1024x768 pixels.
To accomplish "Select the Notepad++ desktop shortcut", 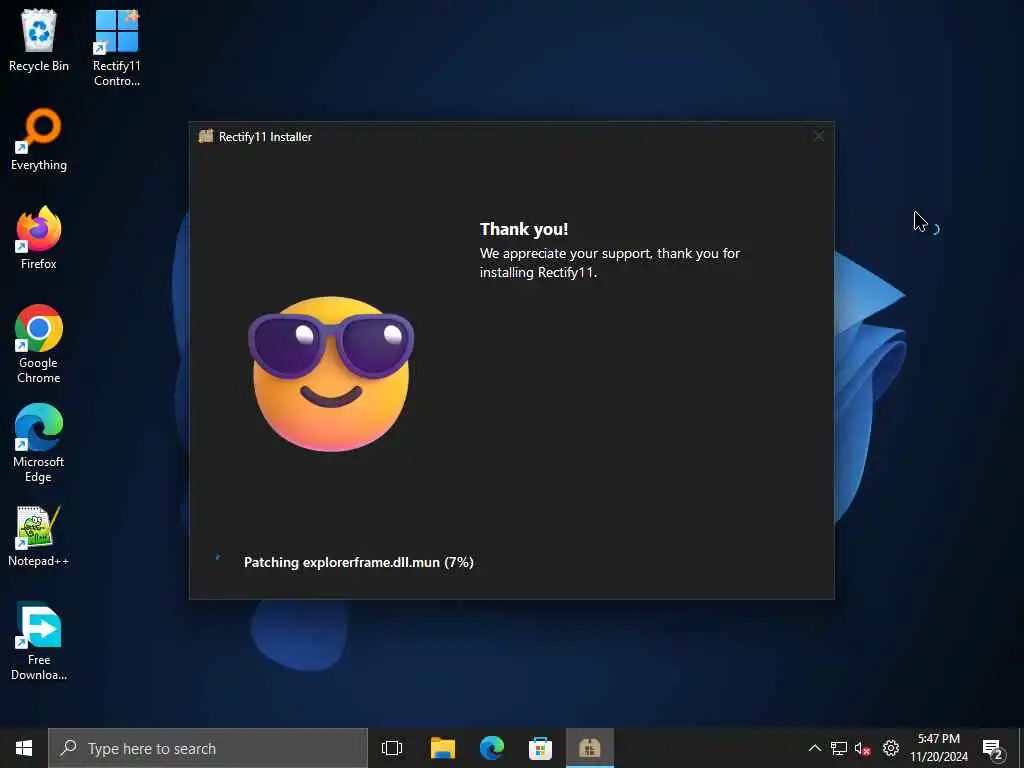I will 39,536.
